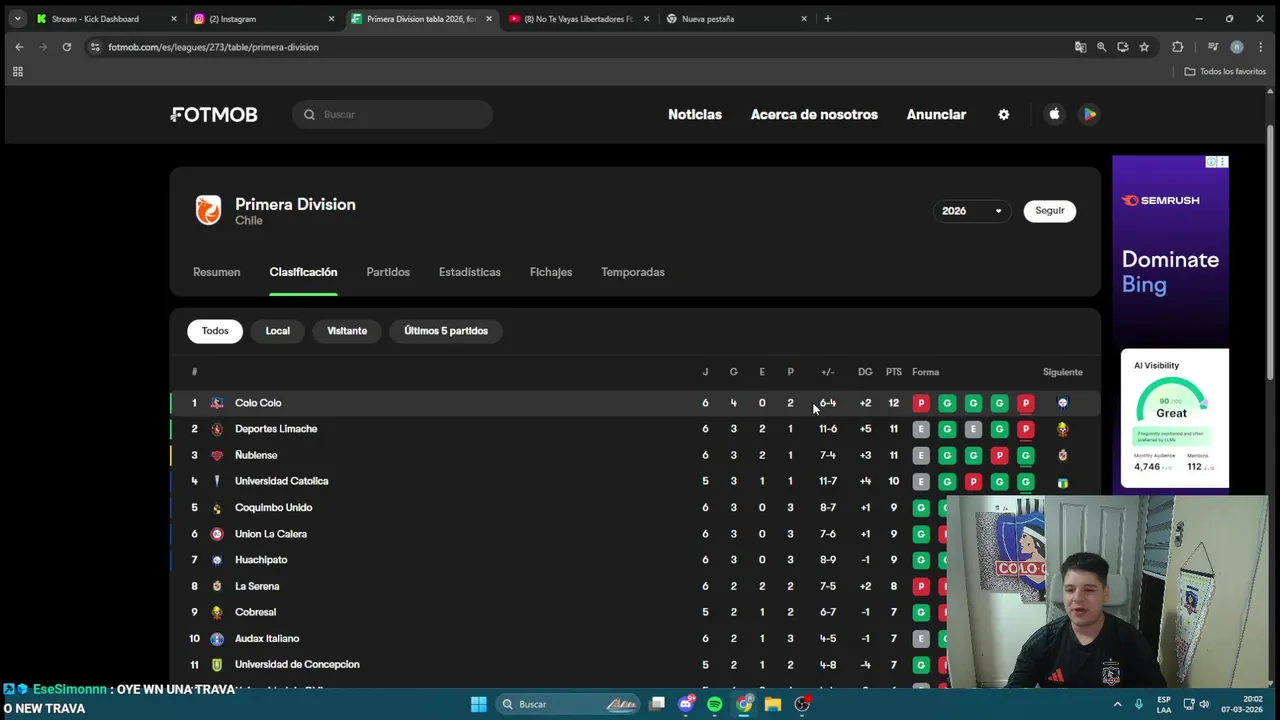Open the Chrome tab search dropdown

tap(17, 18)
